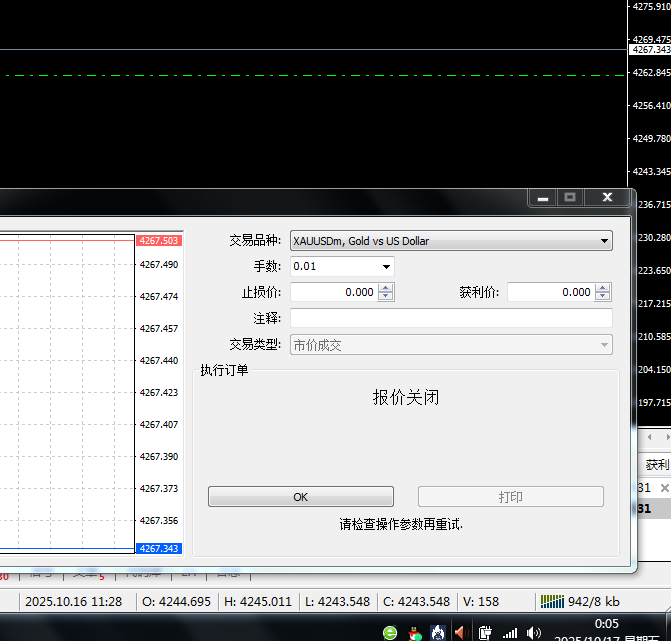Click the 注释 comment text box

pyautogui.click(x=450, y=318)
